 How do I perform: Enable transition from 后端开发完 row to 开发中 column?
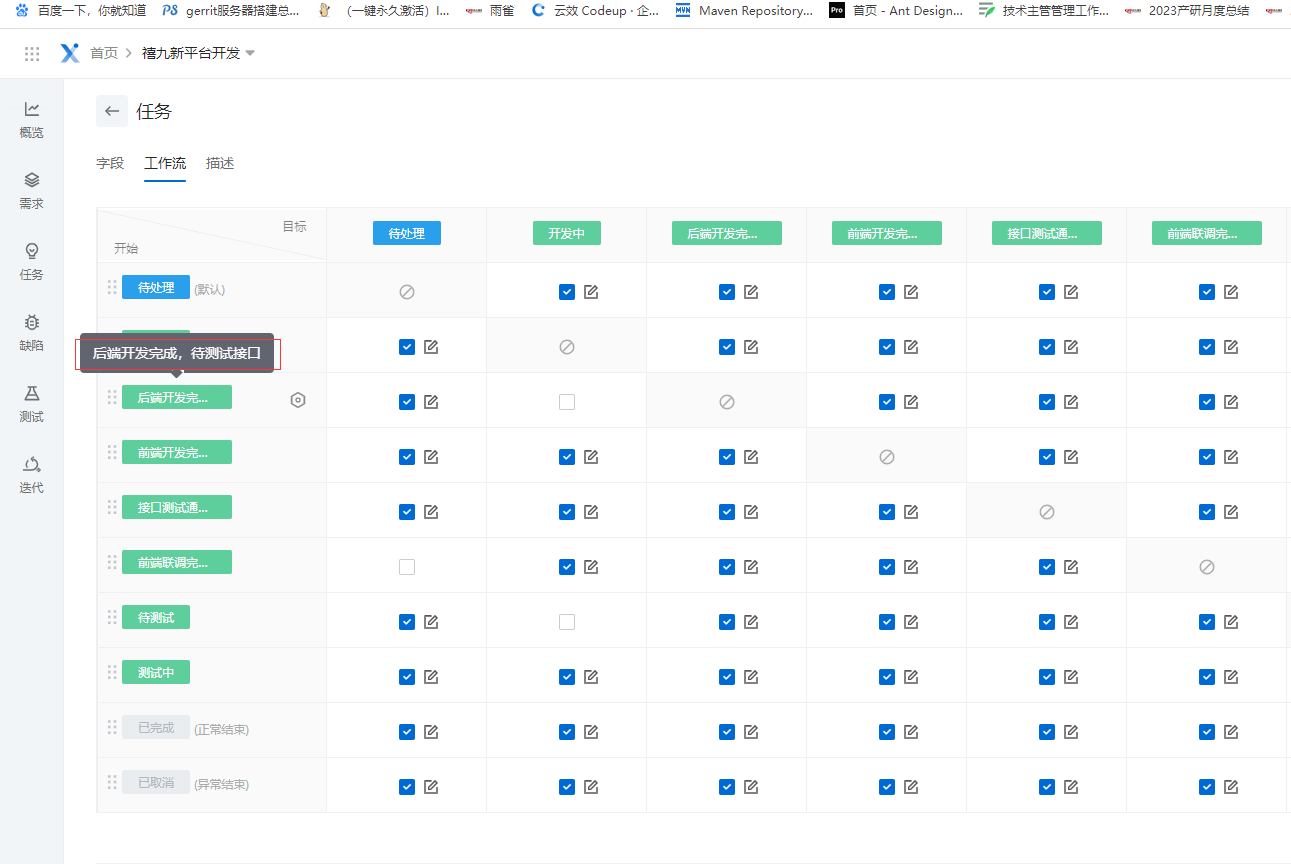point(567,402)
